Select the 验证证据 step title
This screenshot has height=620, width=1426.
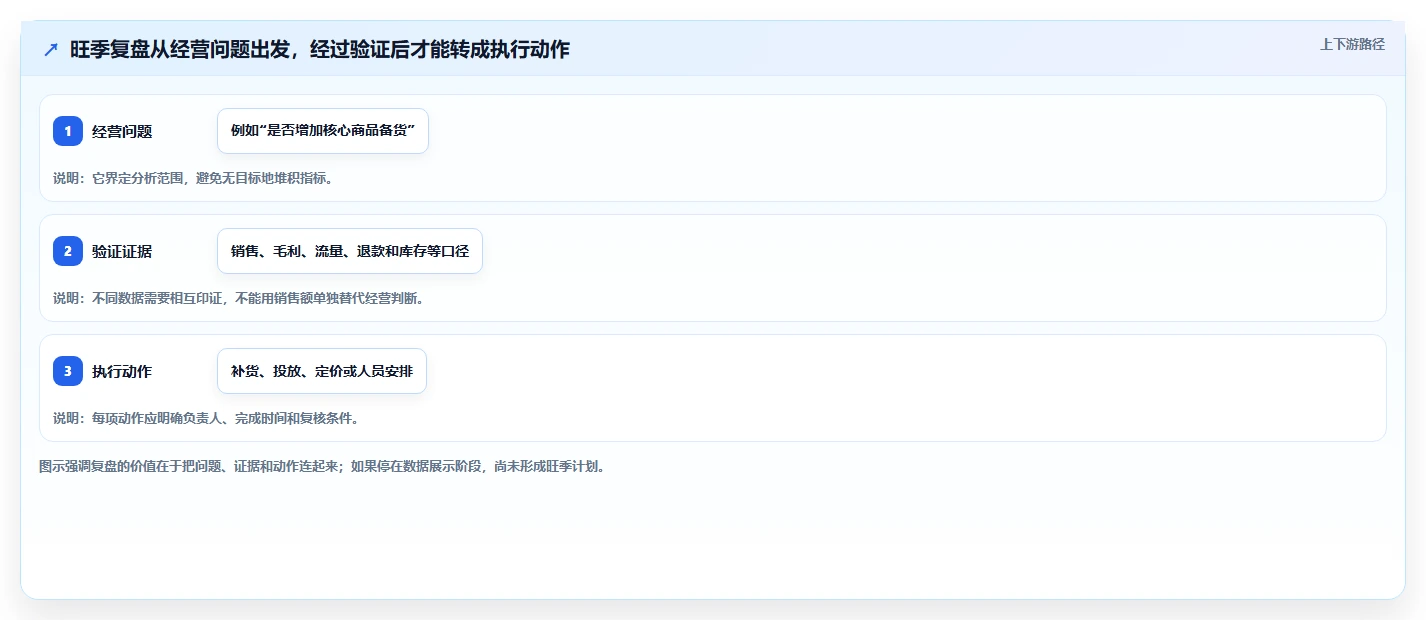(x=122, y=251)
